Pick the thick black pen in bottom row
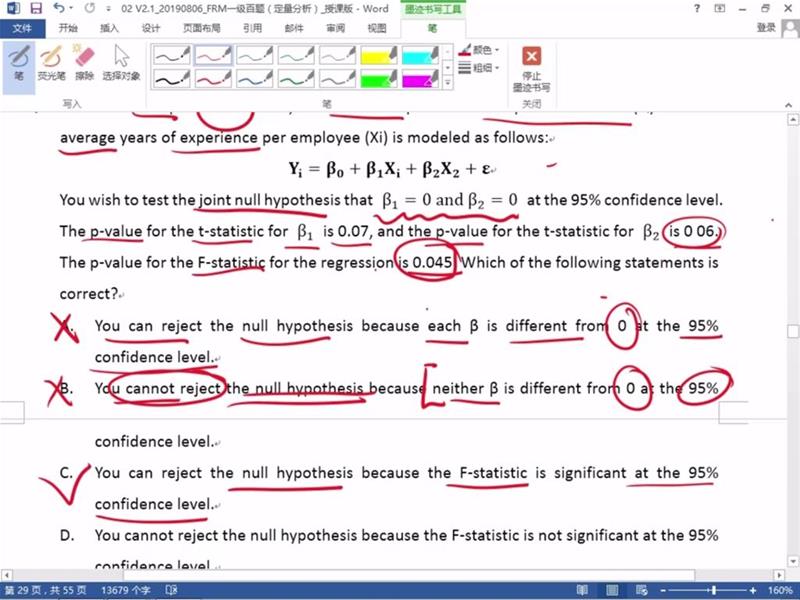The image size is (800, 600). [172, 79]
